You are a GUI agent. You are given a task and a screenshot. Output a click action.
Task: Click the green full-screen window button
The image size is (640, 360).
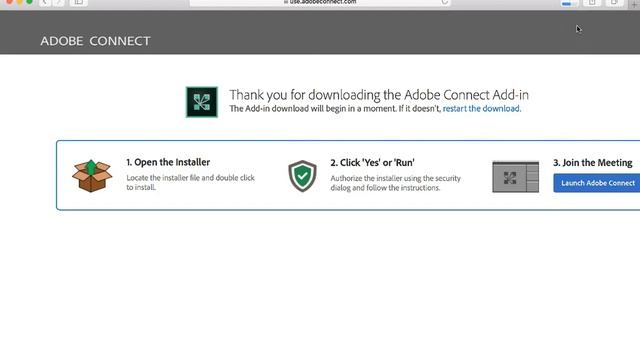29,2
